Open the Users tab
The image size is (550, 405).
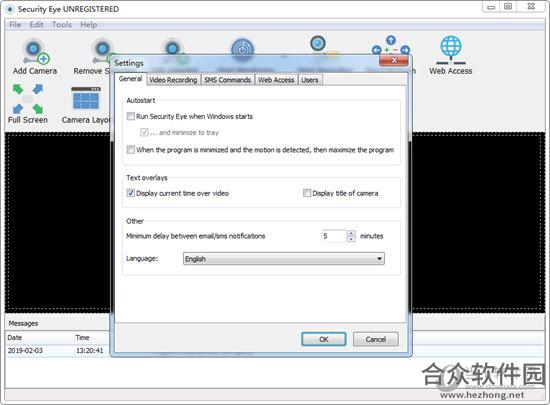310,80
